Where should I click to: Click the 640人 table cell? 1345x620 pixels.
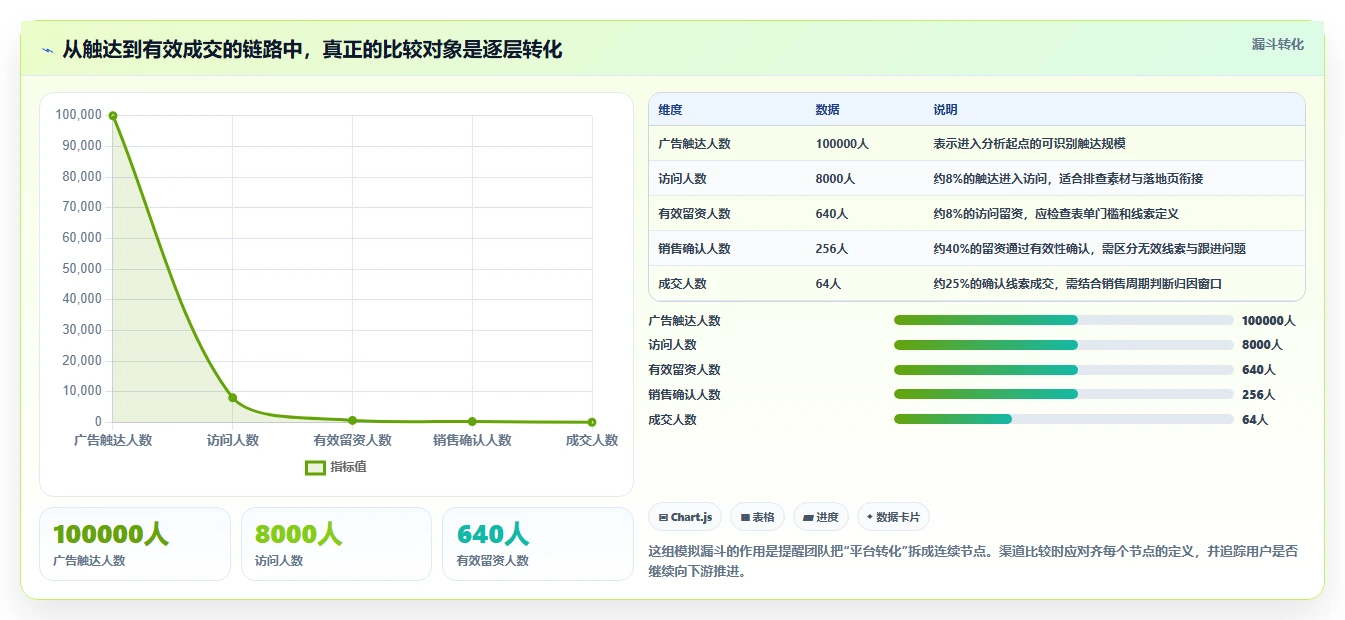coord(831,214)
